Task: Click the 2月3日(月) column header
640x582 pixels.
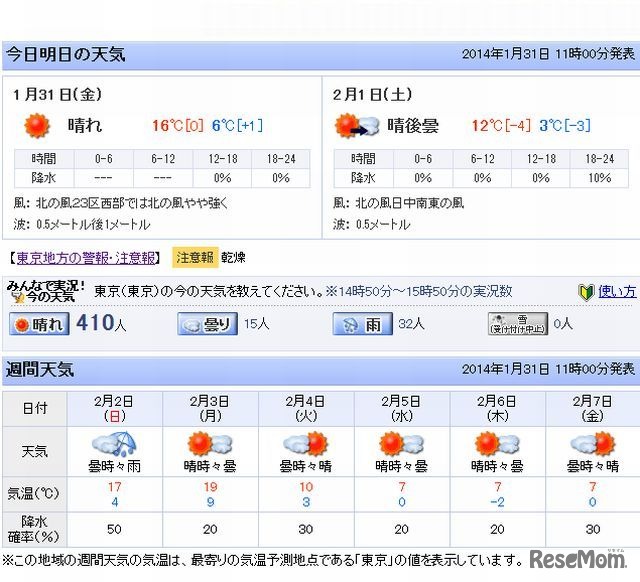Action: (x=210, y=409)
